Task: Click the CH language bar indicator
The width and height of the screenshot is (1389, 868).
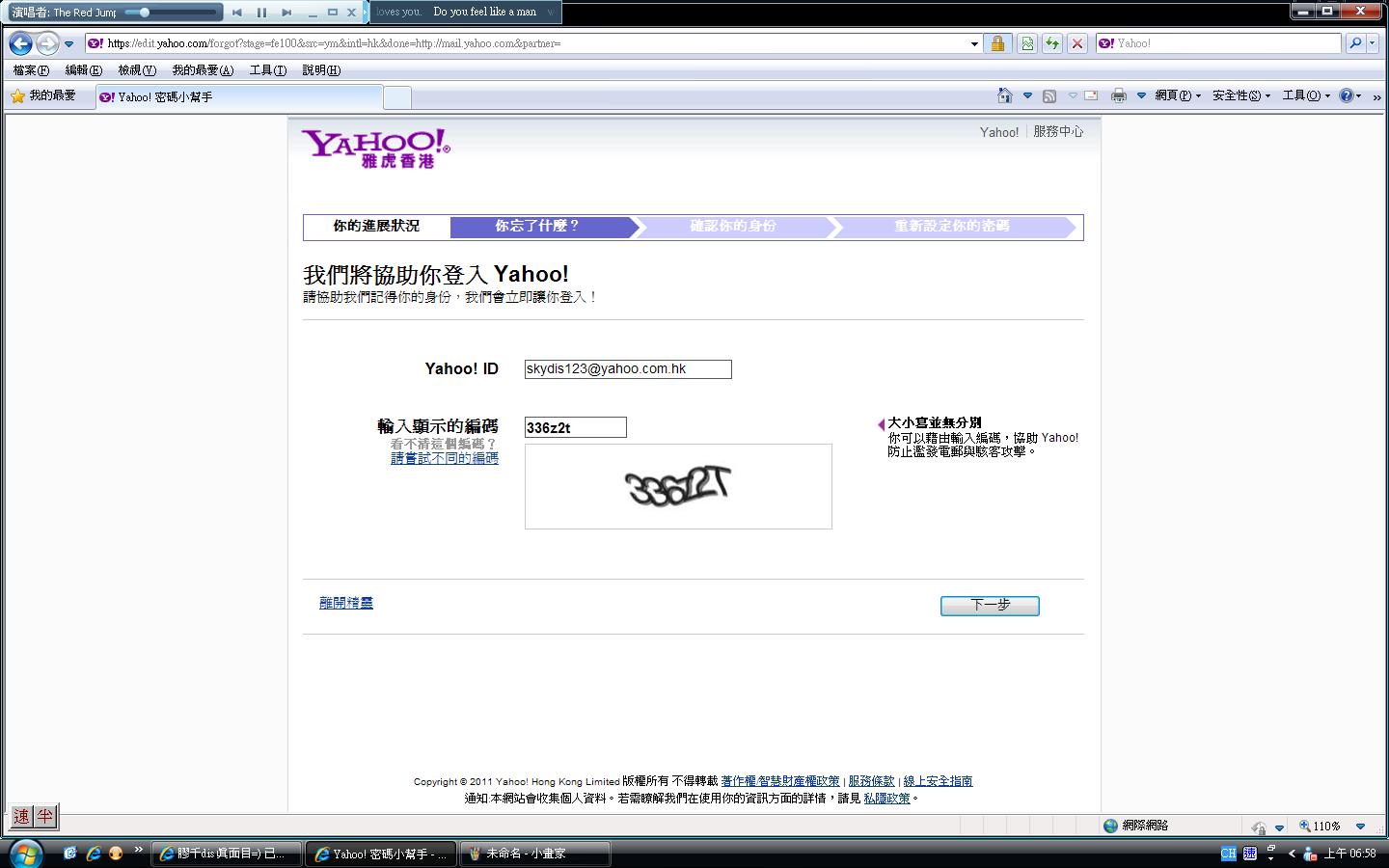Action: point(1228,854)
